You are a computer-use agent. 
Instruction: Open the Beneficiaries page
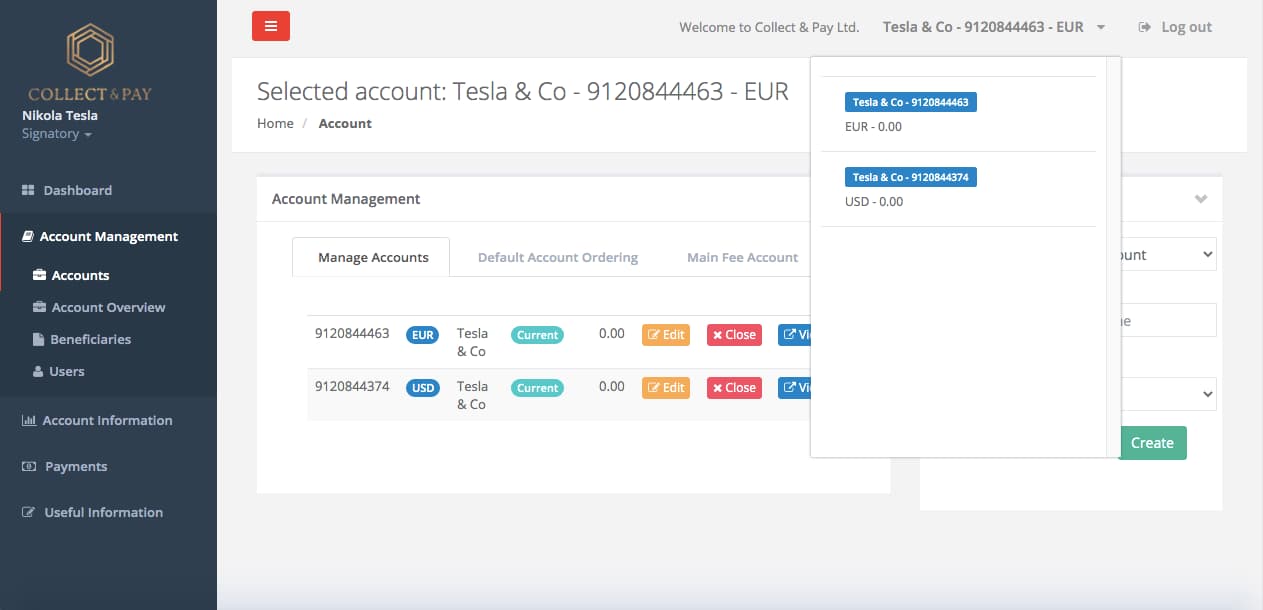(90, 339)
